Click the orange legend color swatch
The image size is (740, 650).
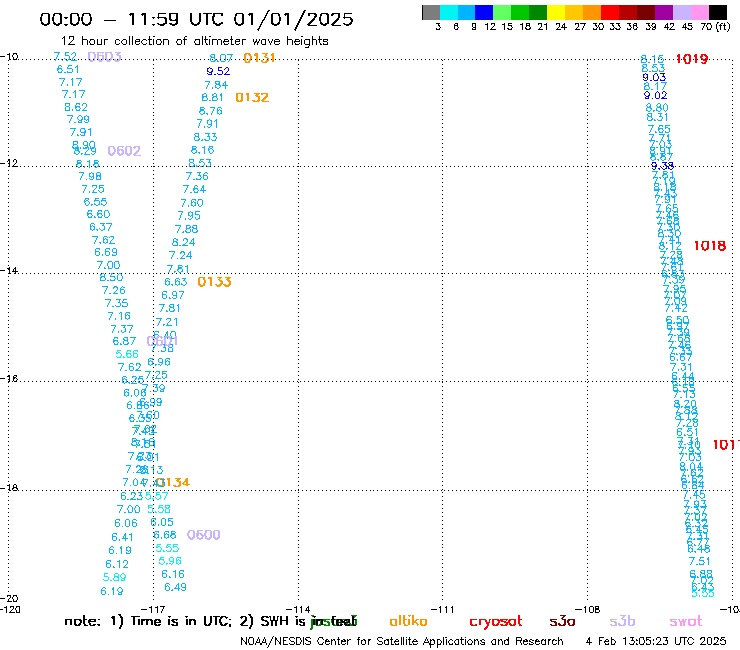(x=592, y=13)
